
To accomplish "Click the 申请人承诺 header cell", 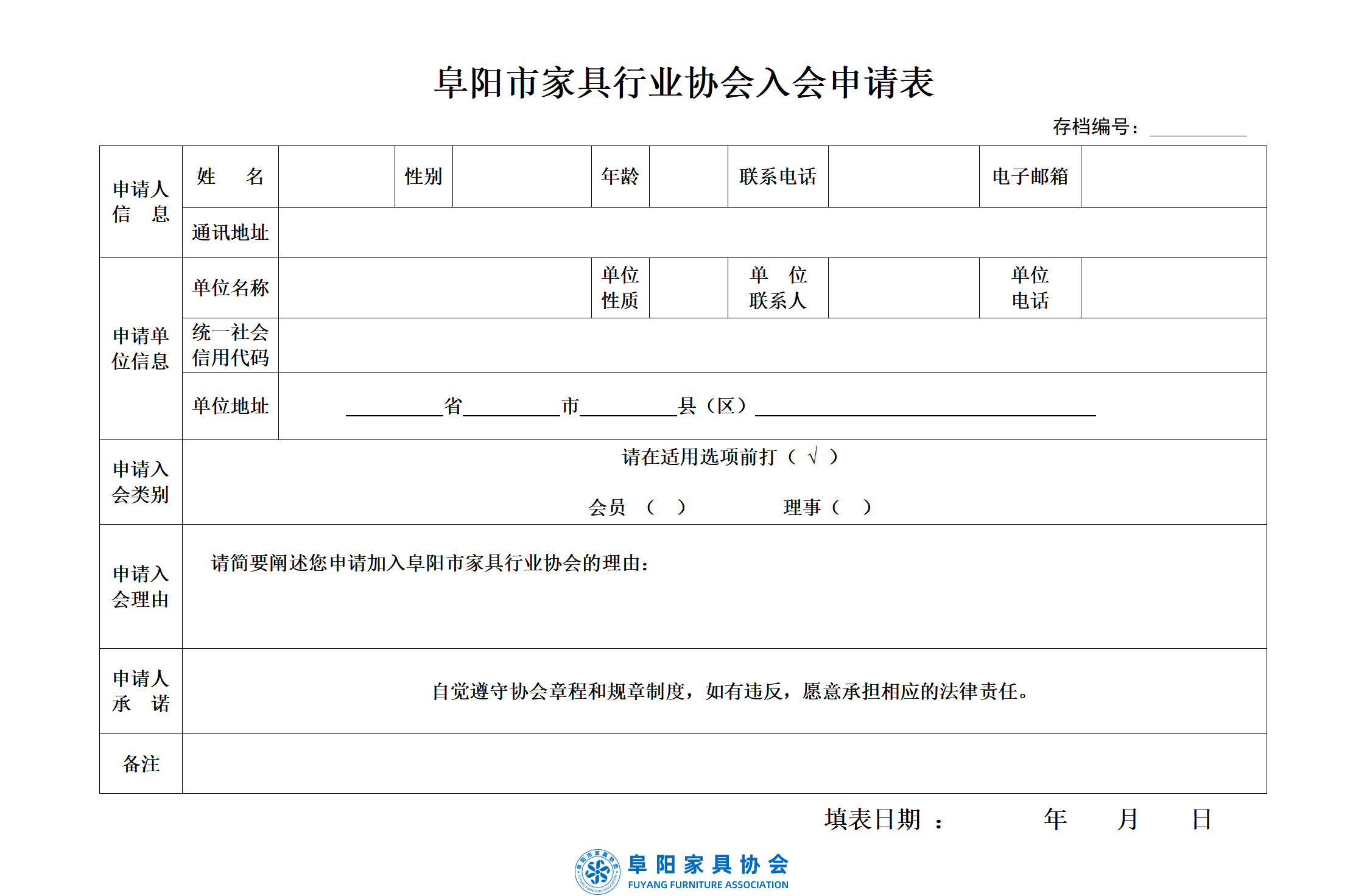I will (141, 691).
